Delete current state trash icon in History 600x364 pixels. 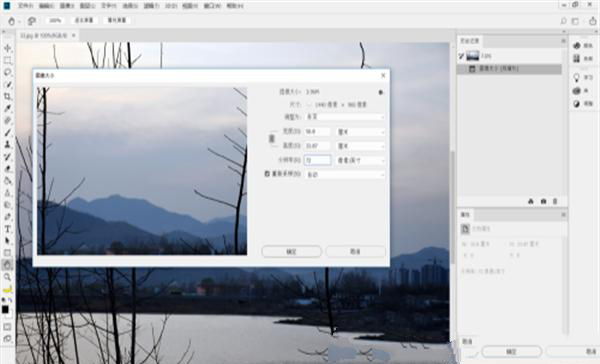(555, 201)
